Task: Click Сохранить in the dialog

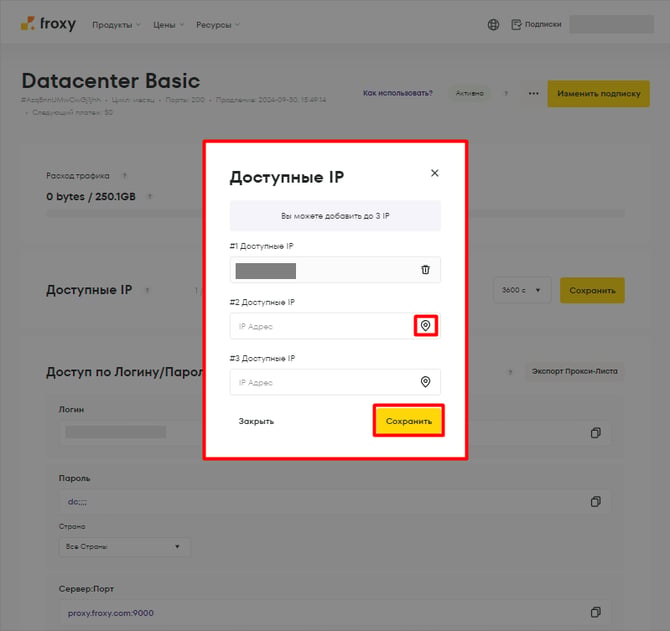Action: [408, 421]
